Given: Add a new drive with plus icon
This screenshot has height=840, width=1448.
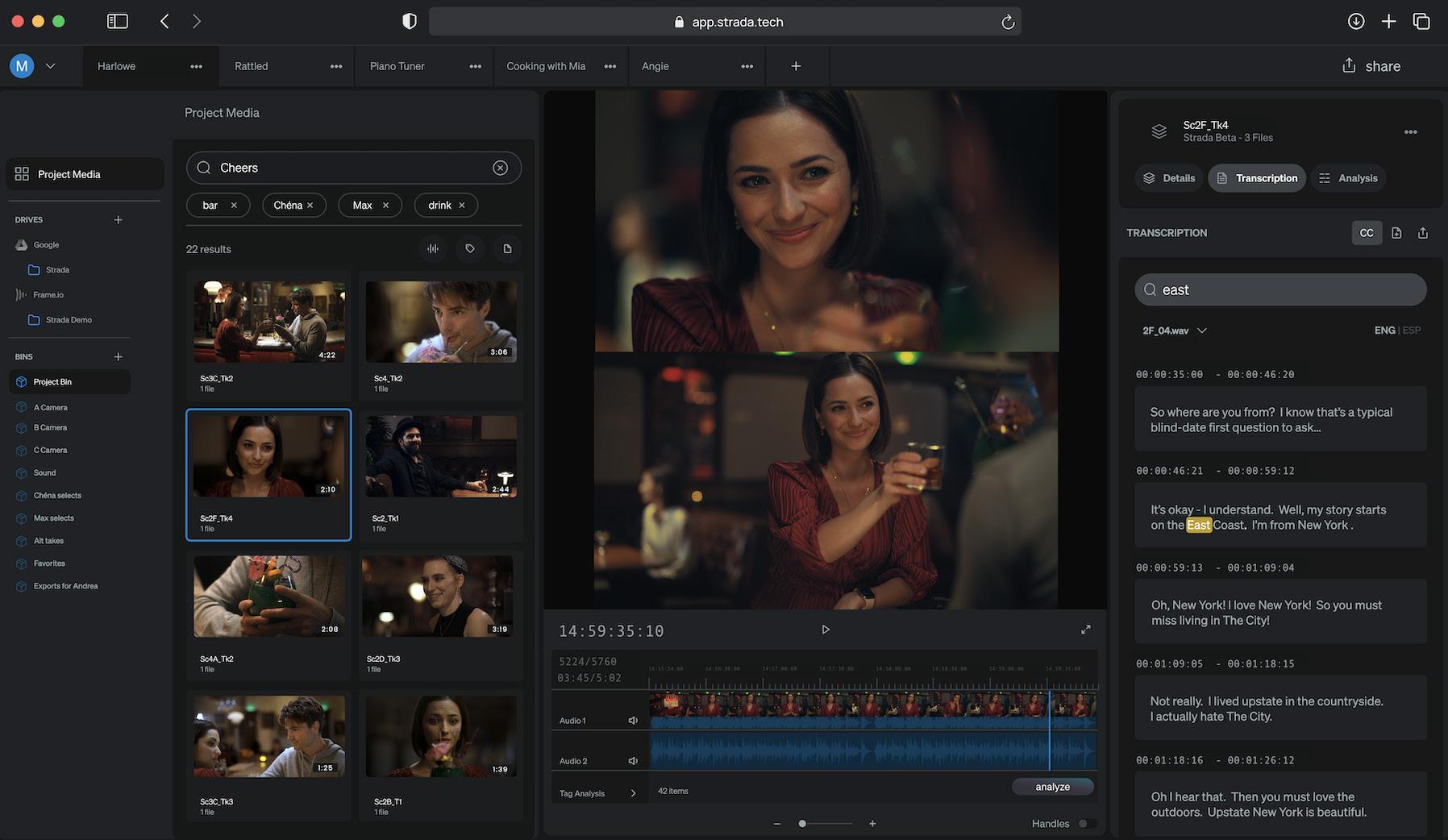Looking at the screenshot, I should [x=119, y=220].
